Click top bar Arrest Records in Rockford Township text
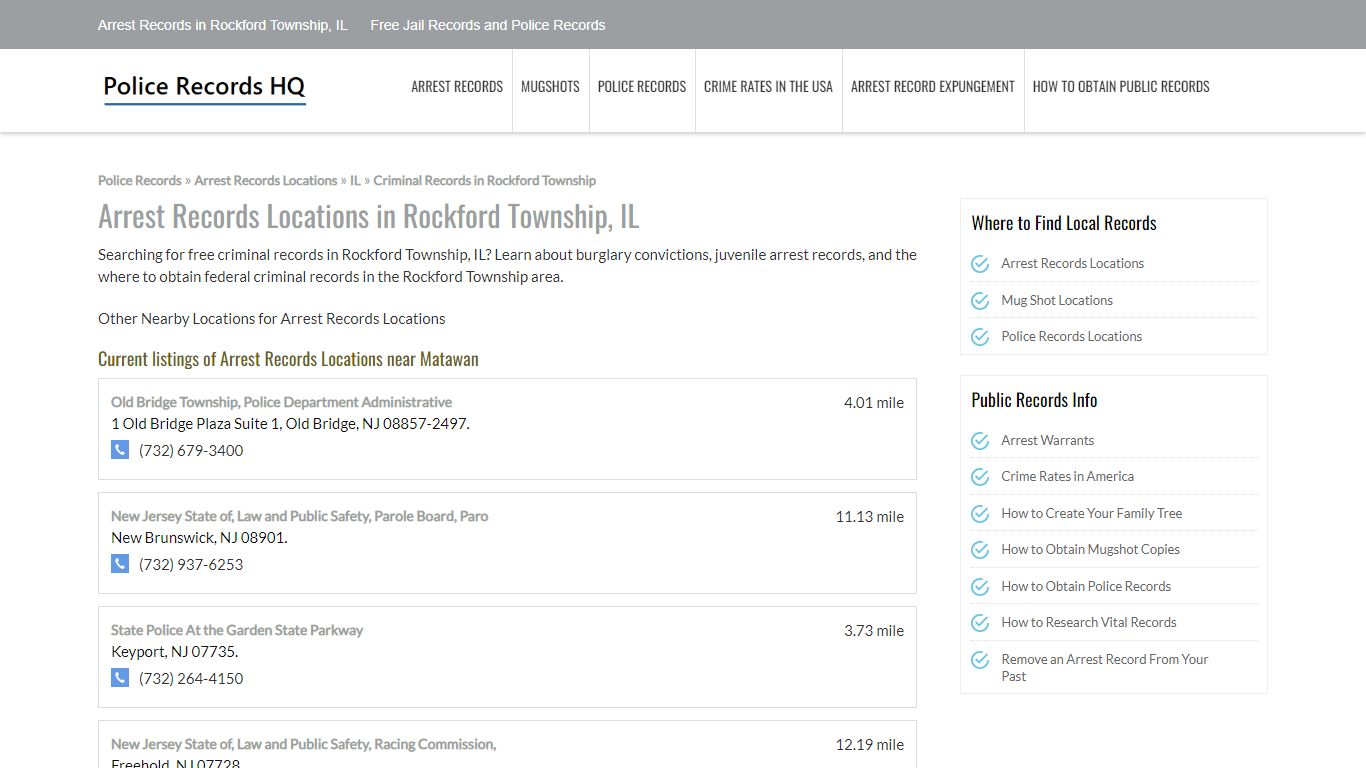The height and width of the screenshot is (768, 1366). click(x=223, y=25)
